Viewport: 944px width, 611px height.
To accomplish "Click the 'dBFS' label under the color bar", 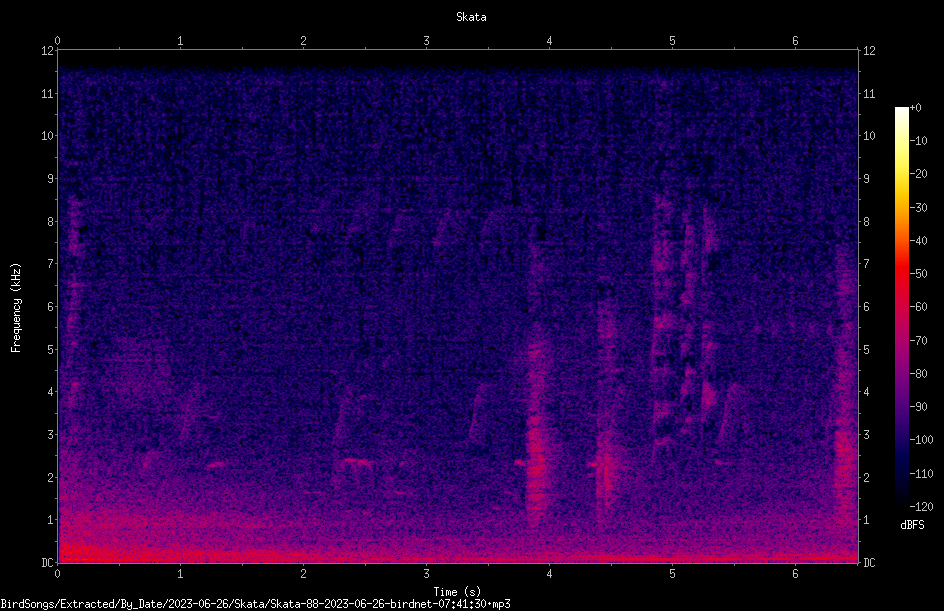I will pyautogui.click(x=912, y=525).
